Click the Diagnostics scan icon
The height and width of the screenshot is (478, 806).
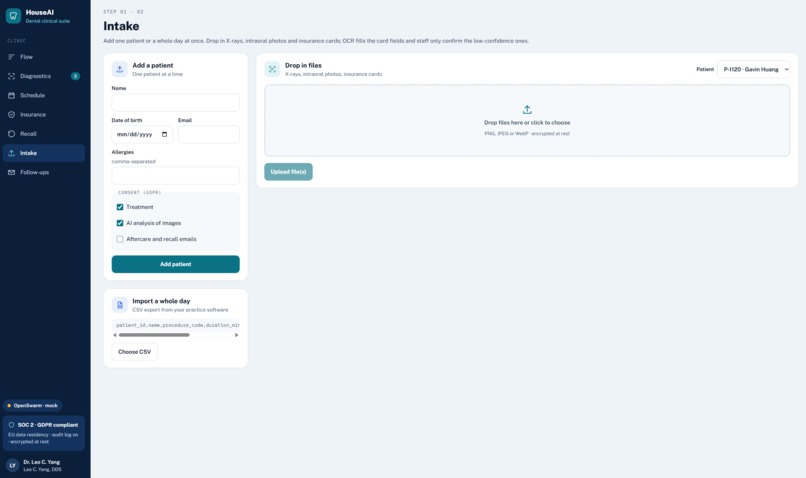(x=11, y=76)
